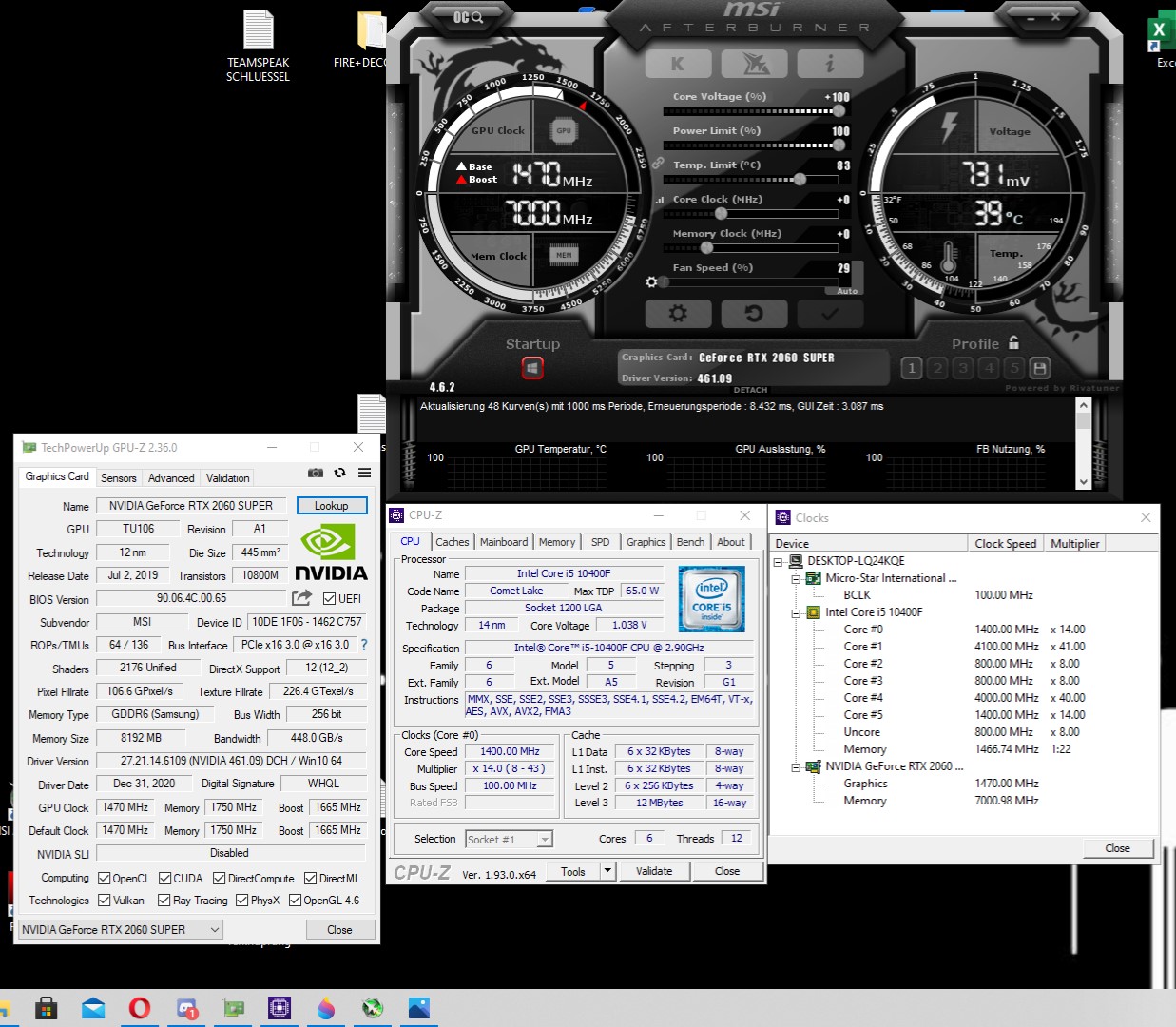Viewport: 1176px width, 1027px height.
Task: Click the NVIDIA logo in GPU-Z
Action: click(331, 553)
